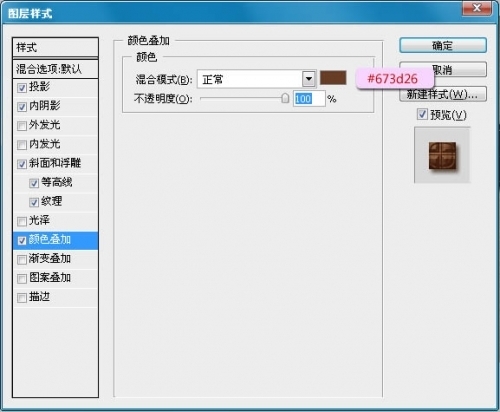Toggle the 等高线 checkbox
Image resolution: width=500 pixels, height=412 pixels.
pyautogui.click(x=34, y=183)
